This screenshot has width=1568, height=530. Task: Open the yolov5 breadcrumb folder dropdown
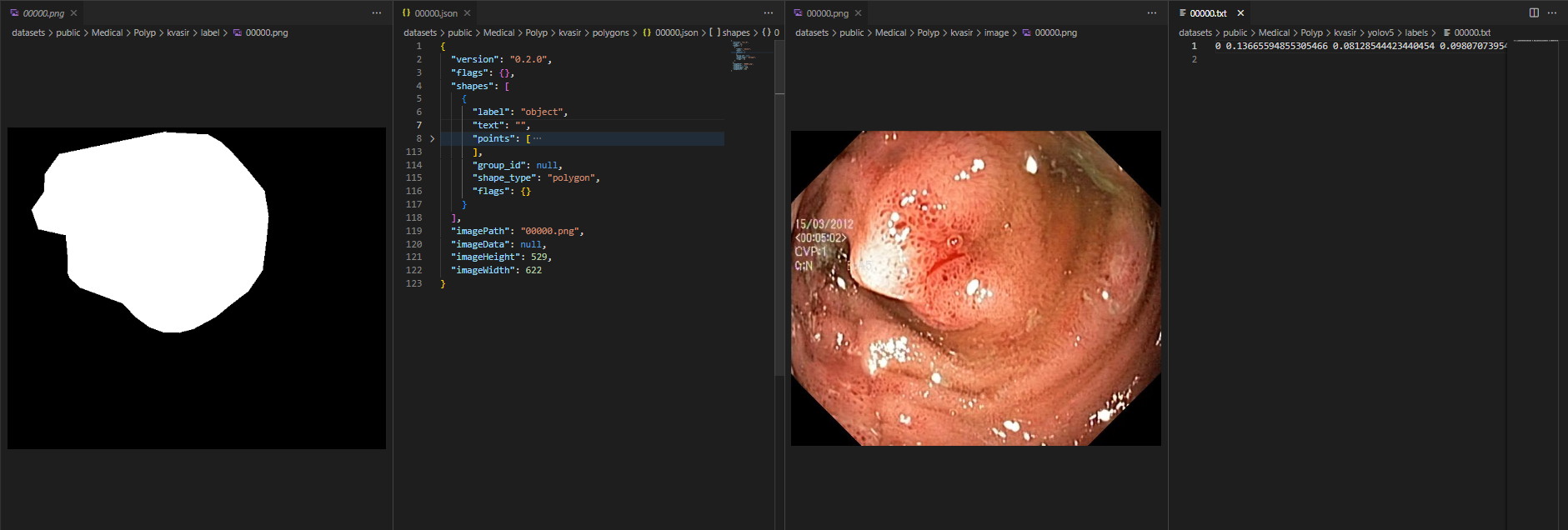point(1380,32)
